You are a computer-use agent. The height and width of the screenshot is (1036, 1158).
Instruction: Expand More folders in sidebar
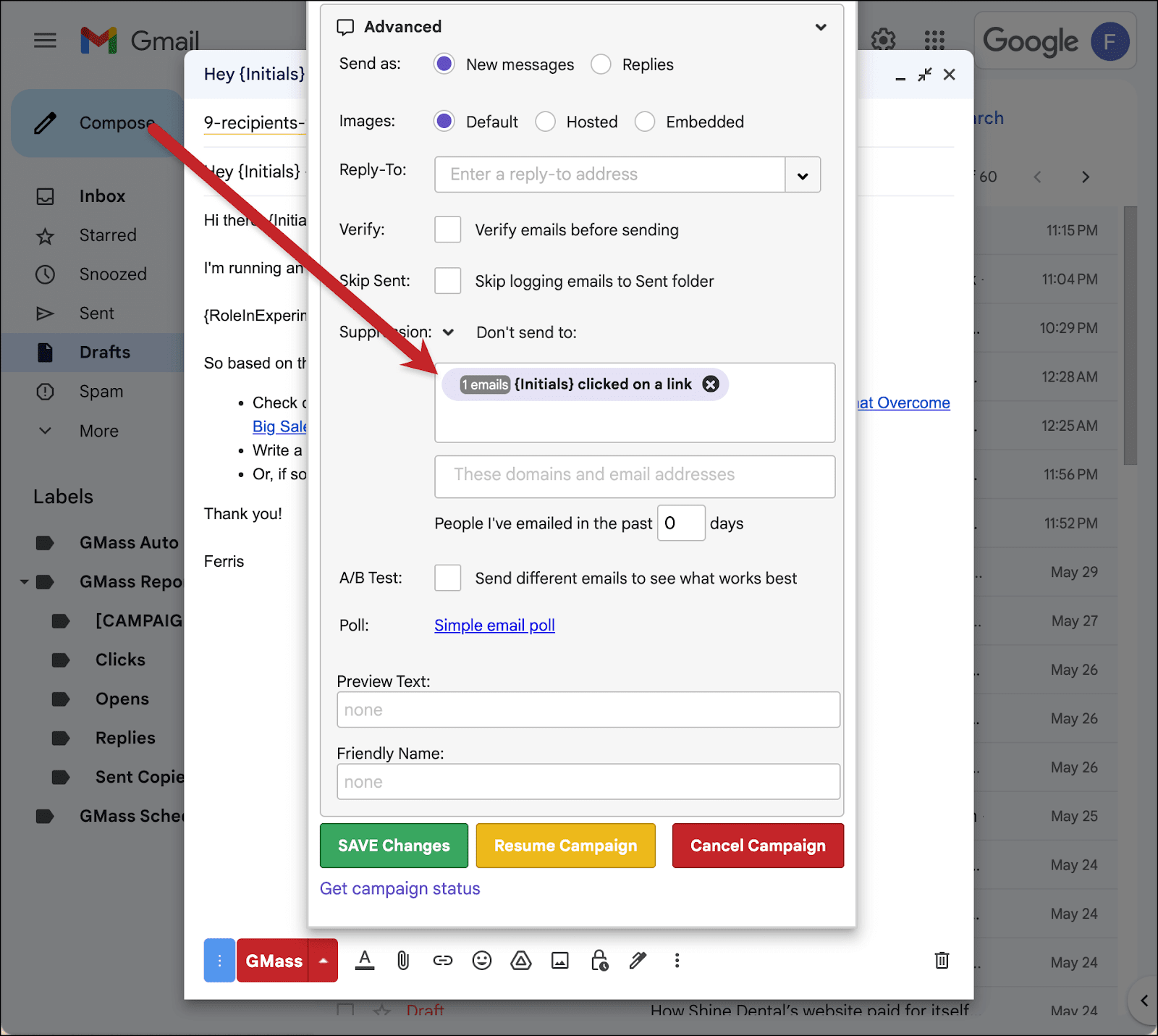[x=99, y=431]
